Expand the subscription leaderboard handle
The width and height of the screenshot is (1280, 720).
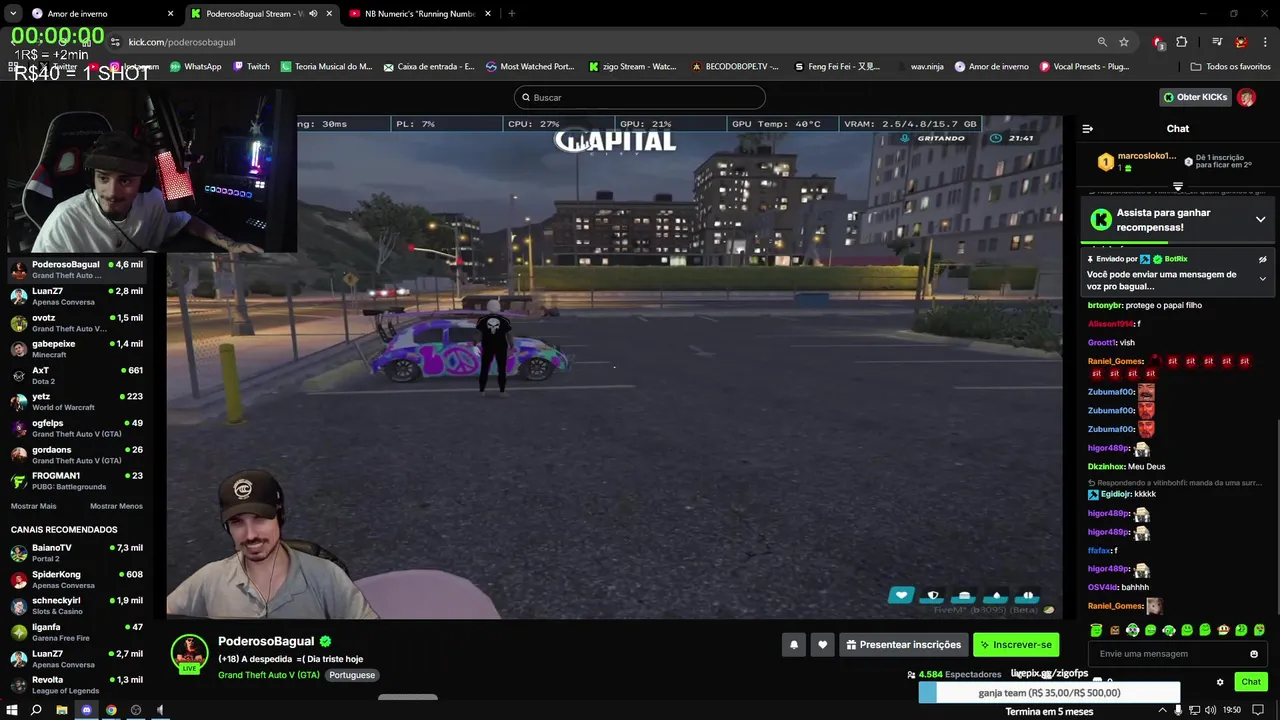[x=1178, y=186]
